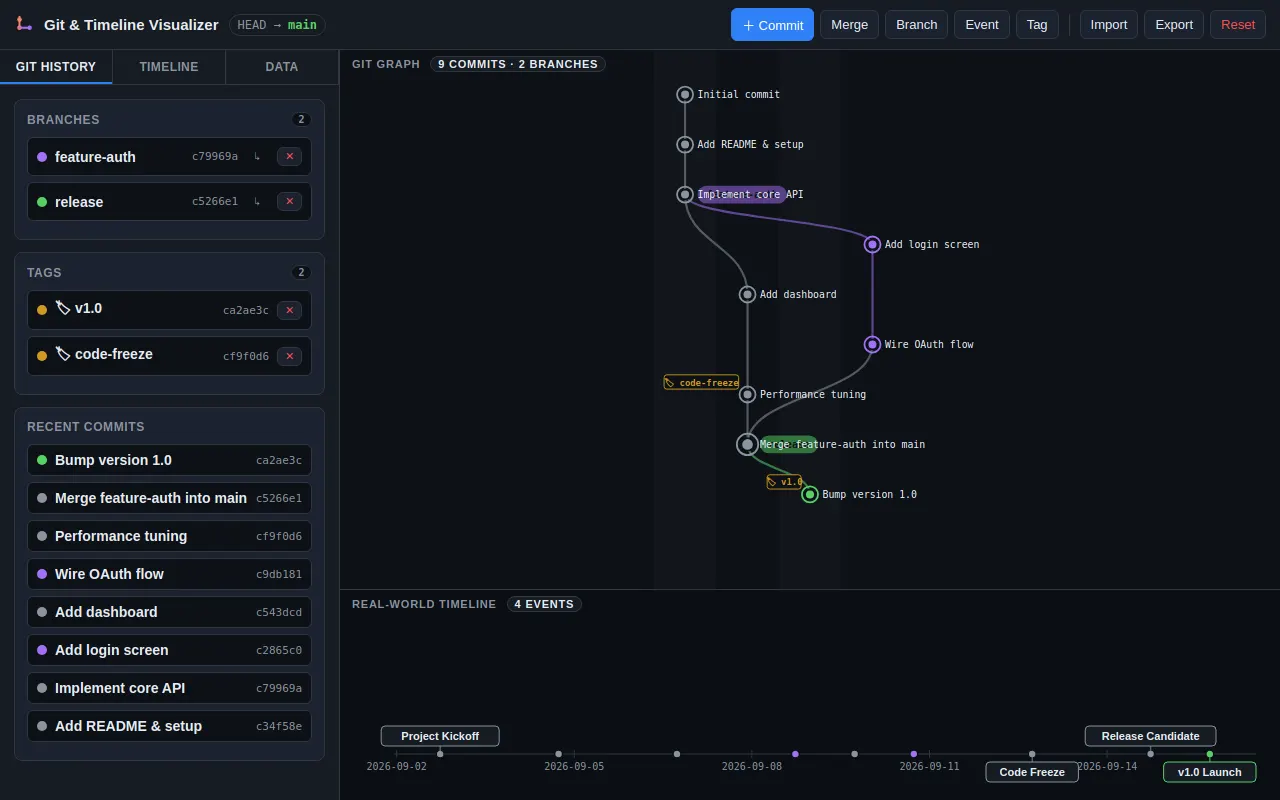This screenshot has height=800, width=1280.
Task: Click the Branch button in toolbar
Action: click(x=916, y=24)
